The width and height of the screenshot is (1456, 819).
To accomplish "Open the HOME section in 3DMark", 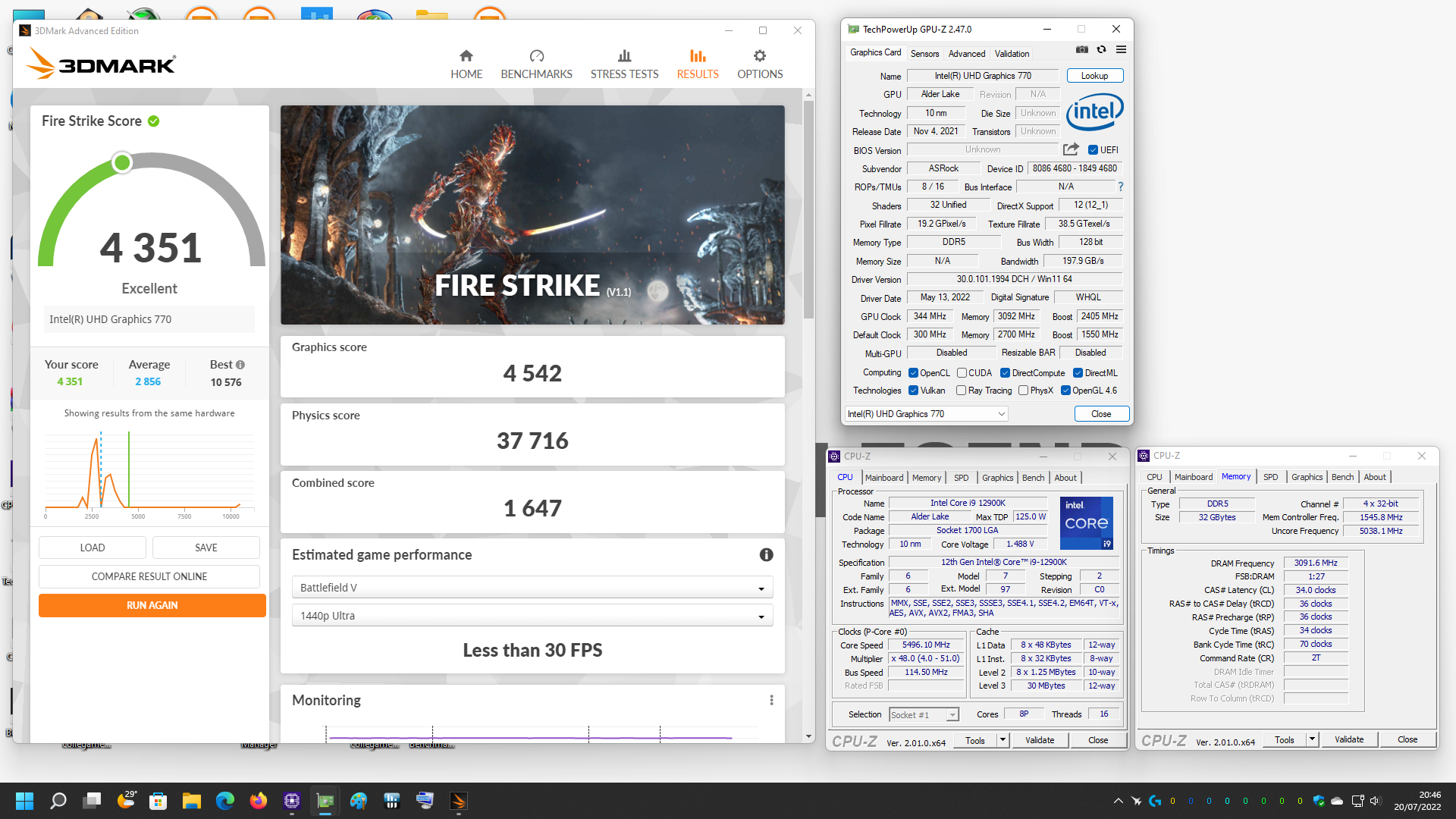I will (466, 64).
